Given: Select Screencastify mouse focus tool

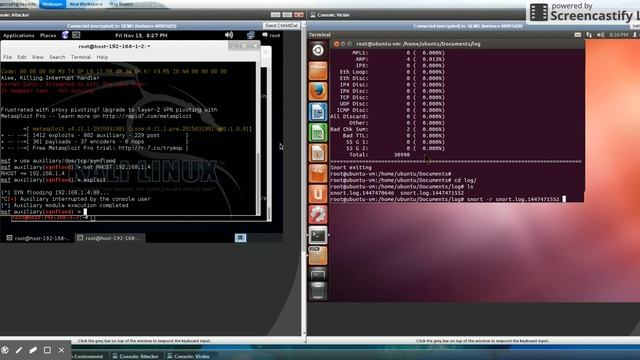Looking at the screenshot, I should pyautogui.click(x=5, y=350).
